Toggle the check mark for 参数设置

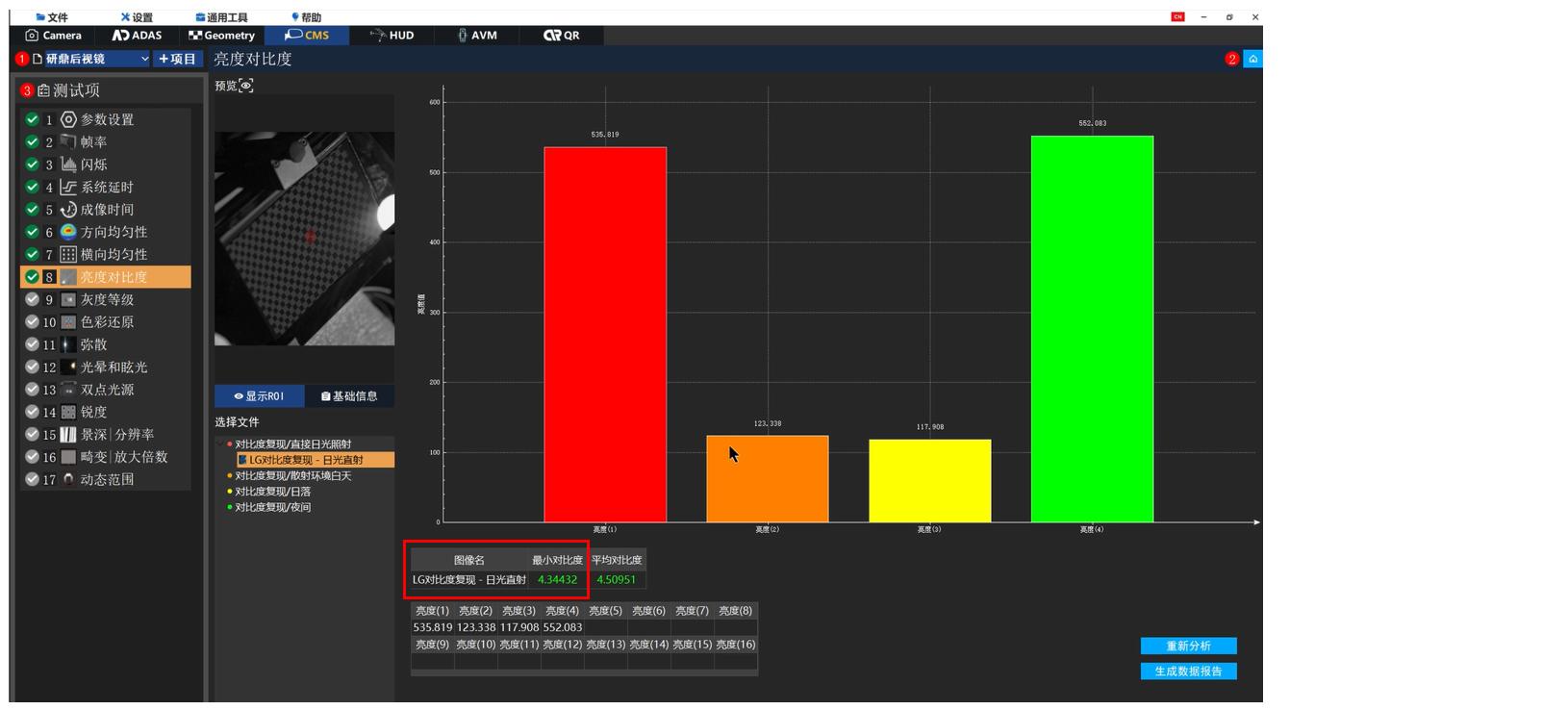coord(33,120)
